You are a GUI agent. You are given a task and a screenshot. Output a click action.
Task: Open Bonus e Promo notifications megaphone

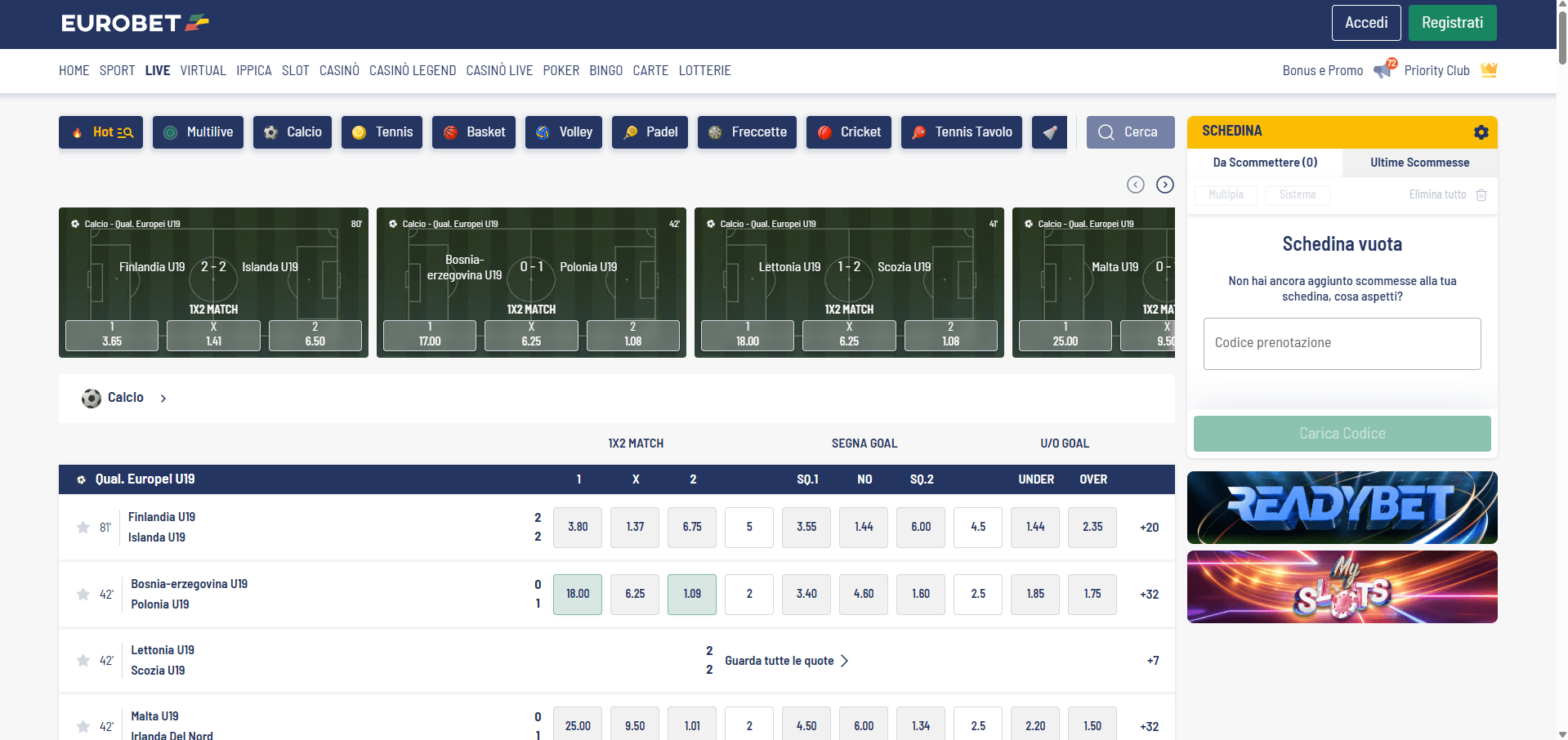click(x=1383, y=70)
